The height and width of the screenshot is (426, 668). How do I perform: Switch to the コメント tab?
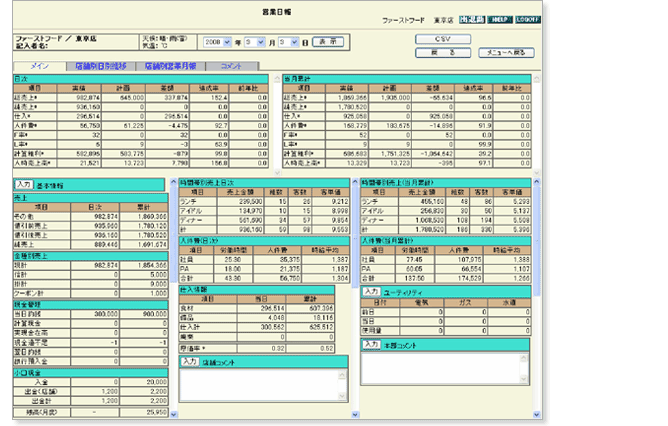click(230, 65)
